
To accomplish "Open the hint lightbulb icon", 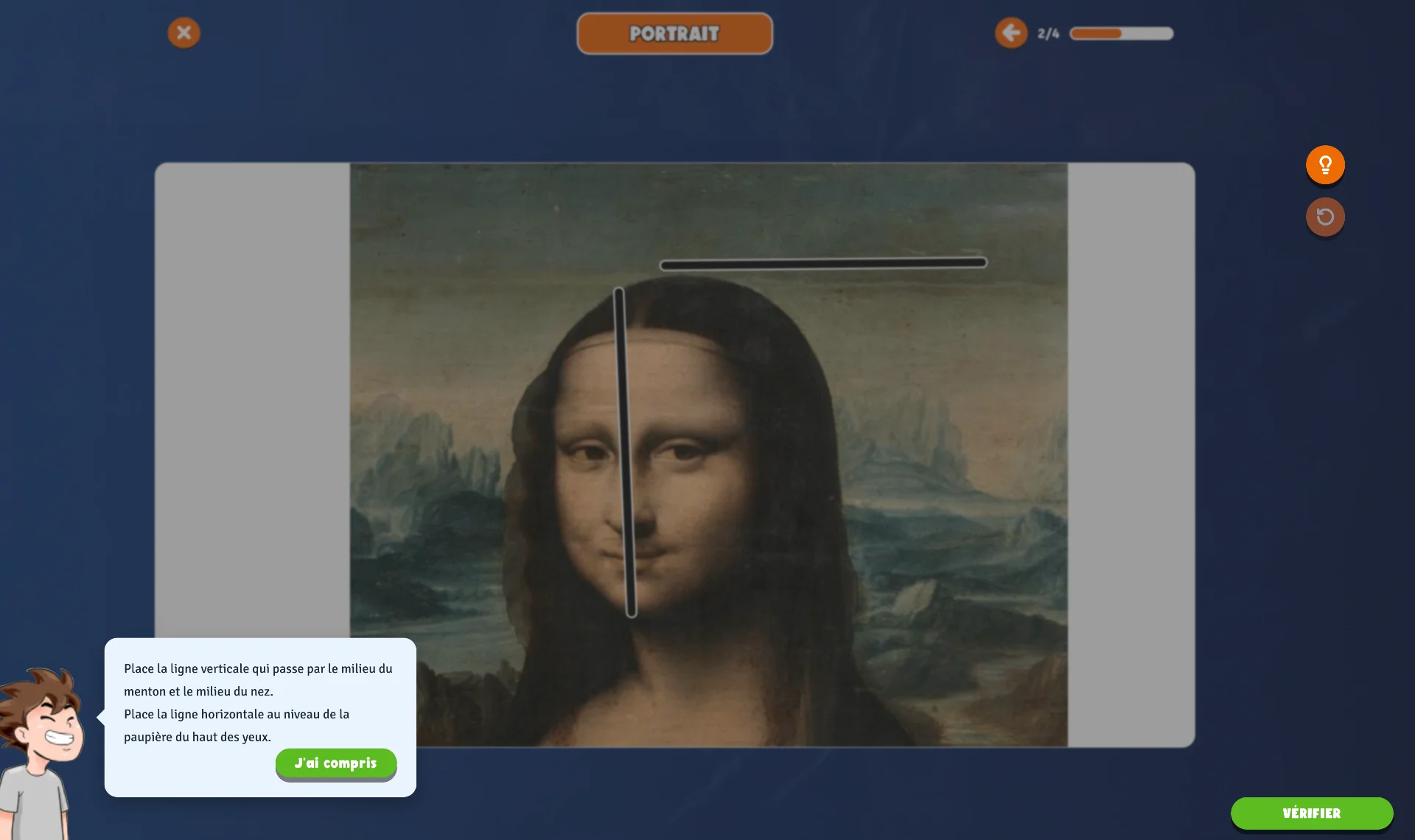I will [1325, 164].
